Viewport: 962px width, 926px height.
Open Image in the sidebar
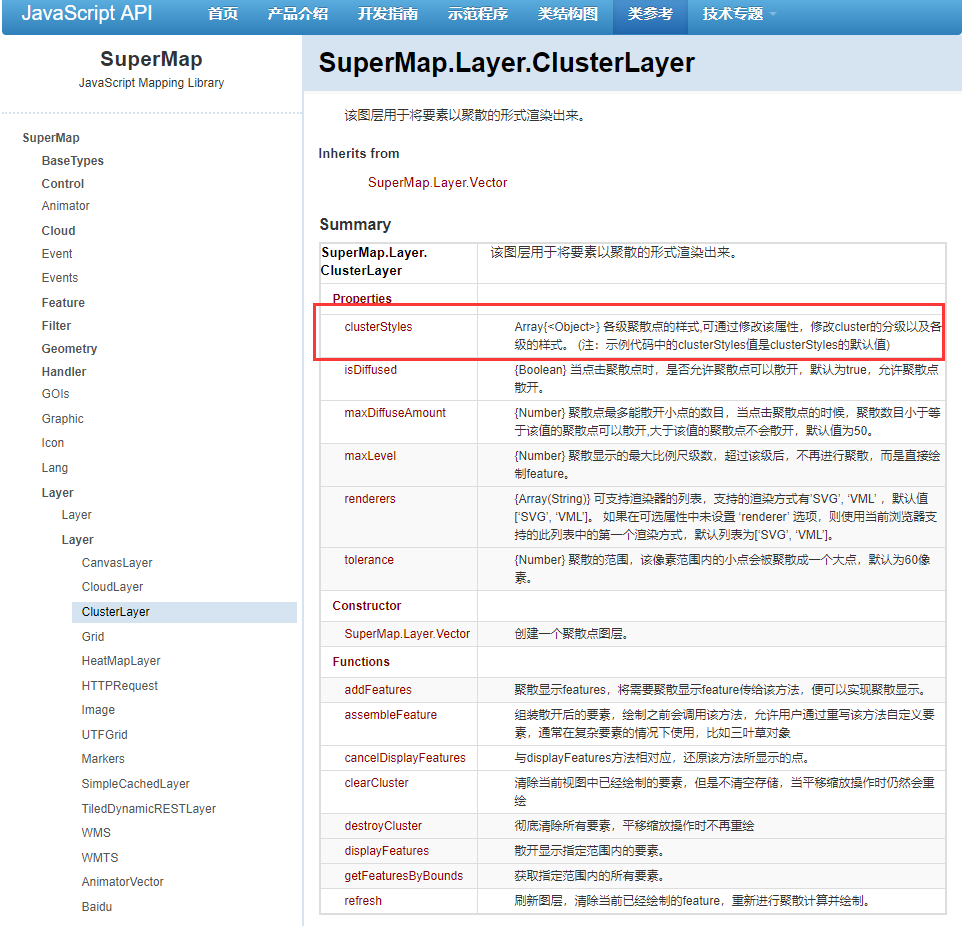point(98,710)
